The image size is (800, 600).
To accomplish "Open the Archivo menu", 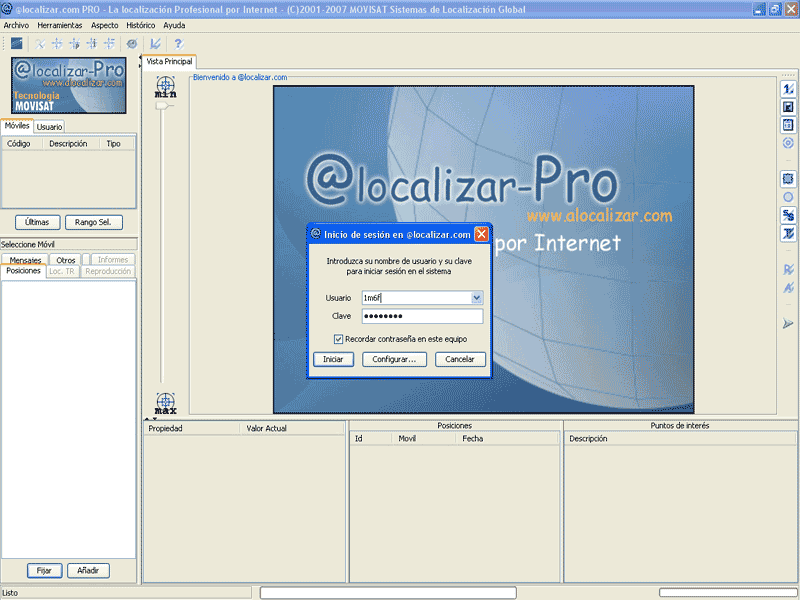I will coord(17,25).
